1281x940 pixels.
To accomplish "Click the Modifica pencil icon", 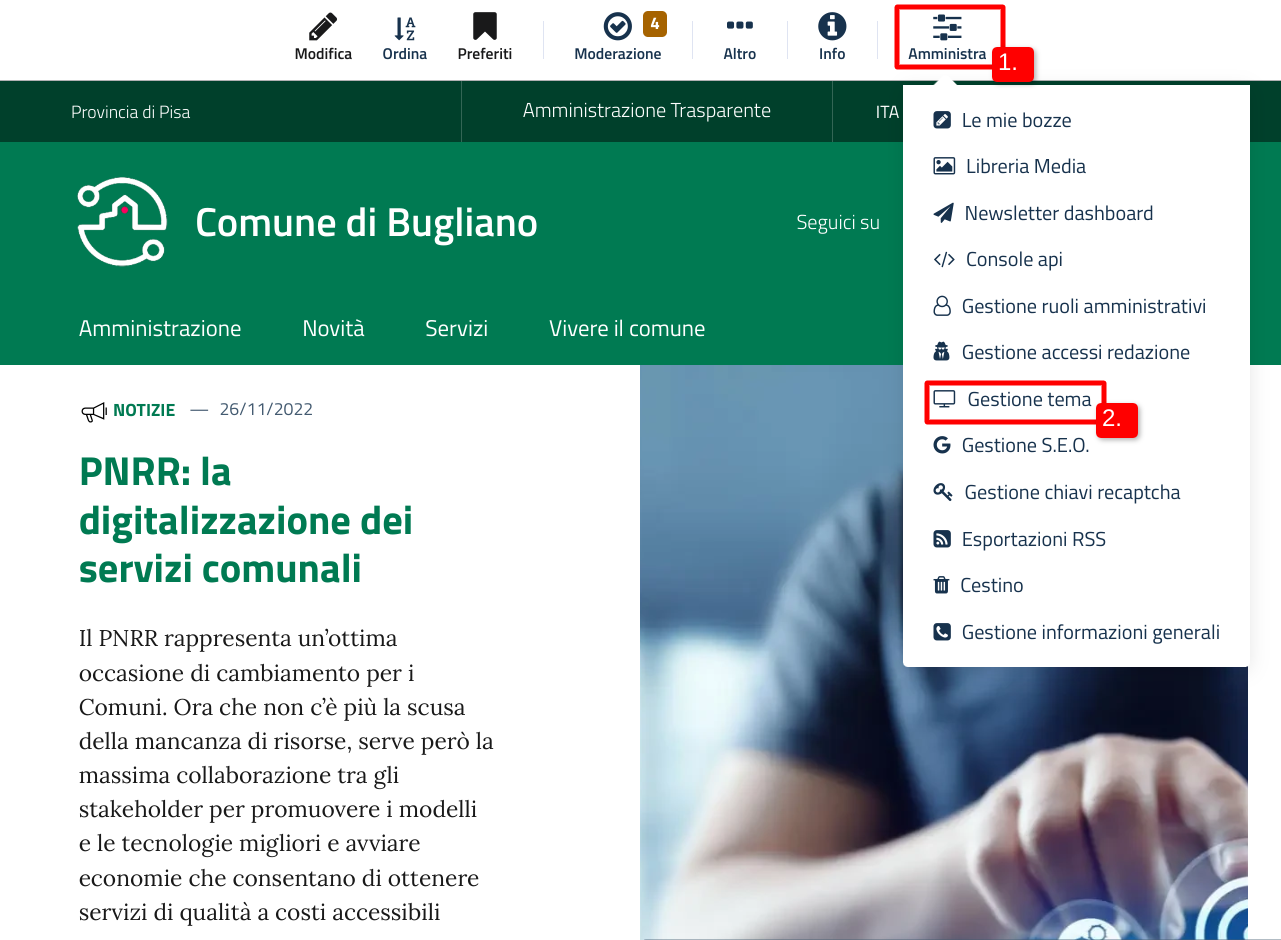I will tap(323, 27).
